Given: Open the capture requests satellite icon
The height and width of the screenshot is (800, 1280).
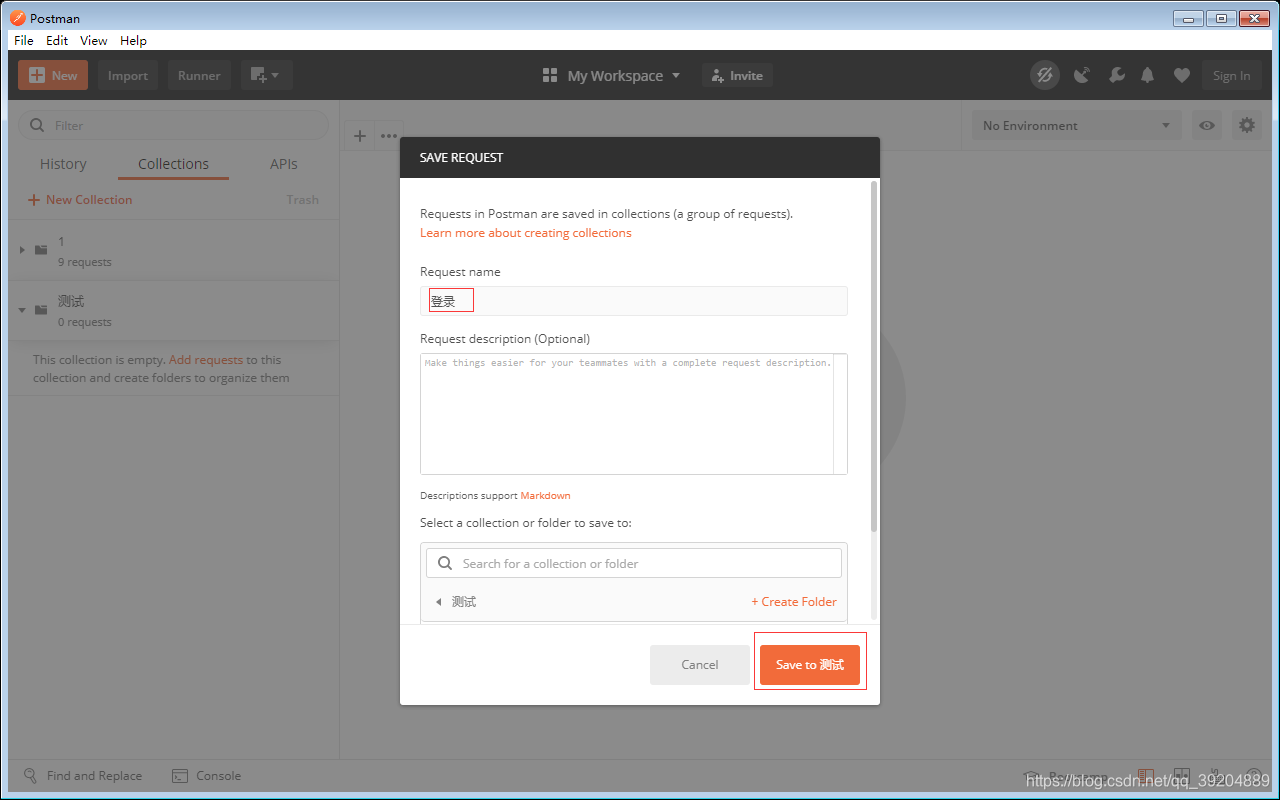Looking at the screenshot, I should click(1082, 75).
